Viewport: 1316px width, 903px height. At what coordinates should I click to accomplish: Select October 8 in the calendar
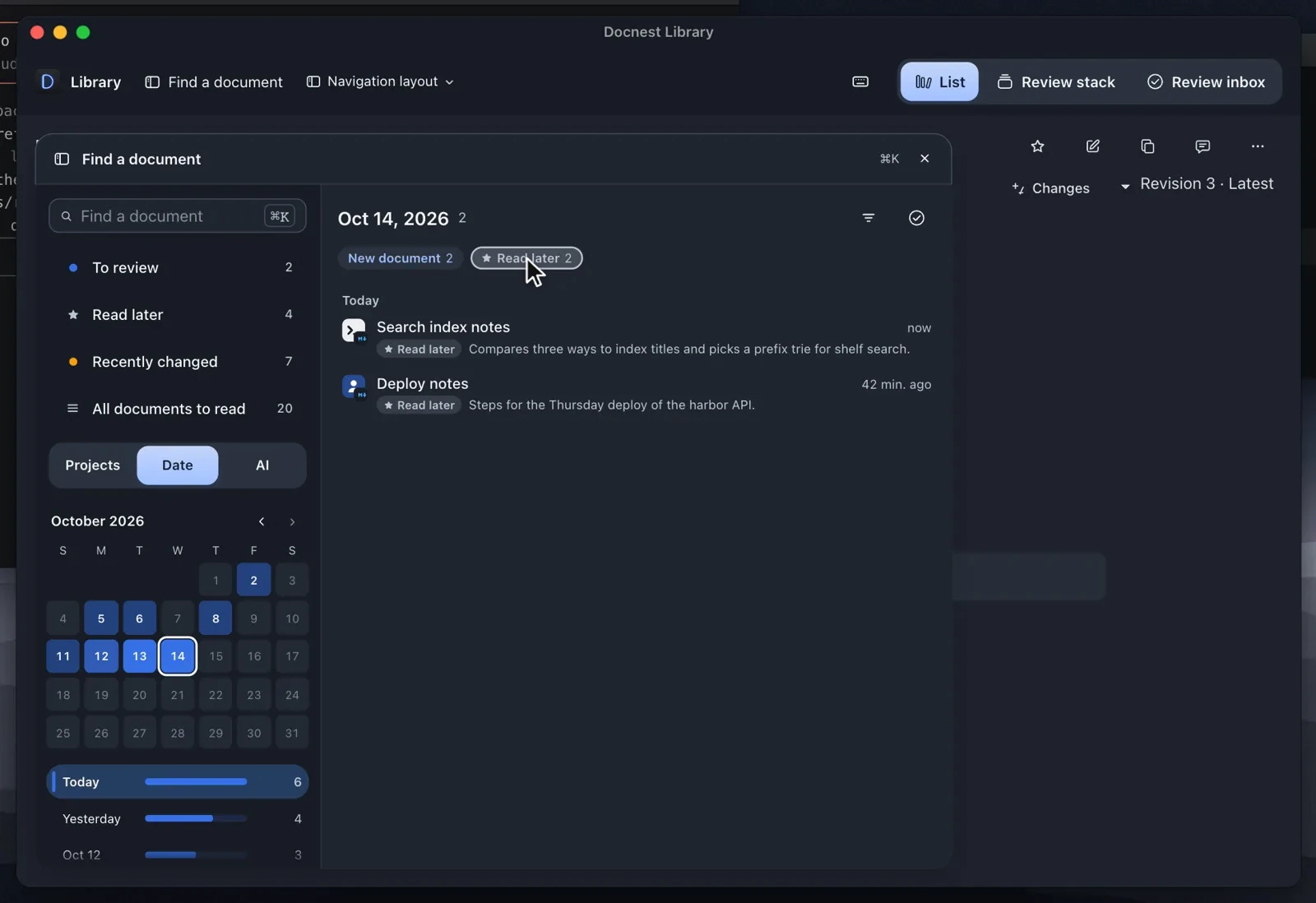pyautogui.click(x=215, y=618)
